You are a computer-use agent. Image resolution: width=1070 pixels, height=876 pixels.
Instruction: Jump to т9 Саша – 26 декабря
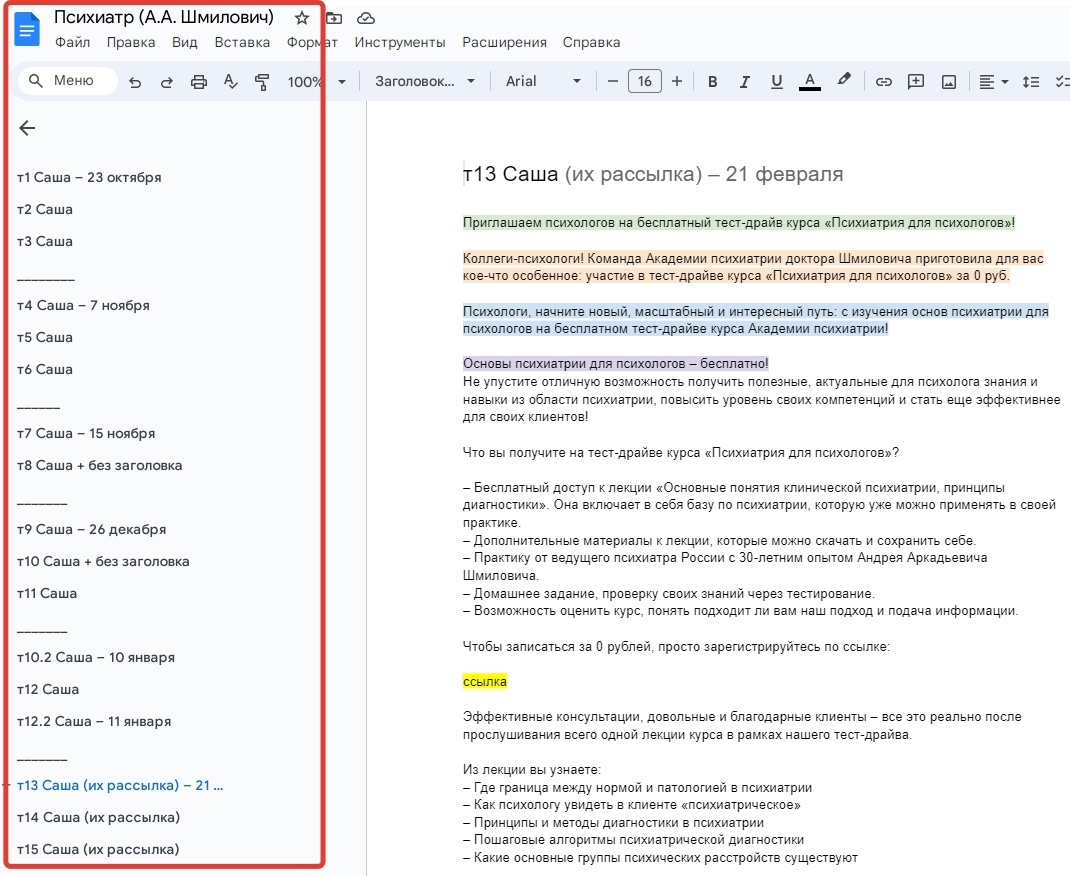[91, 529]
